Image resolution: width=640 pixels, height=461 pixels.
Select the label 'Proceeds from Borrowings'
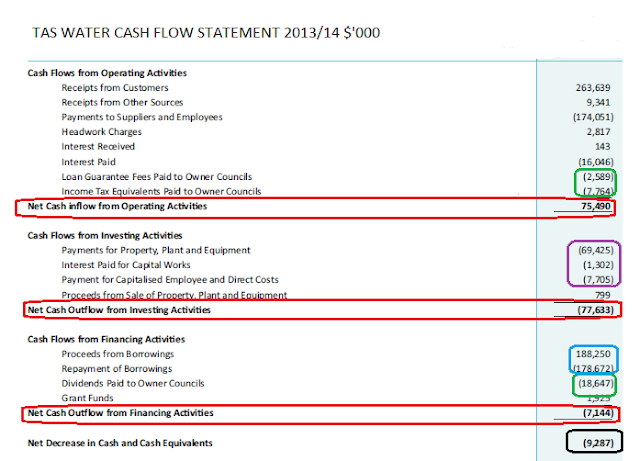tap(118, 354)
